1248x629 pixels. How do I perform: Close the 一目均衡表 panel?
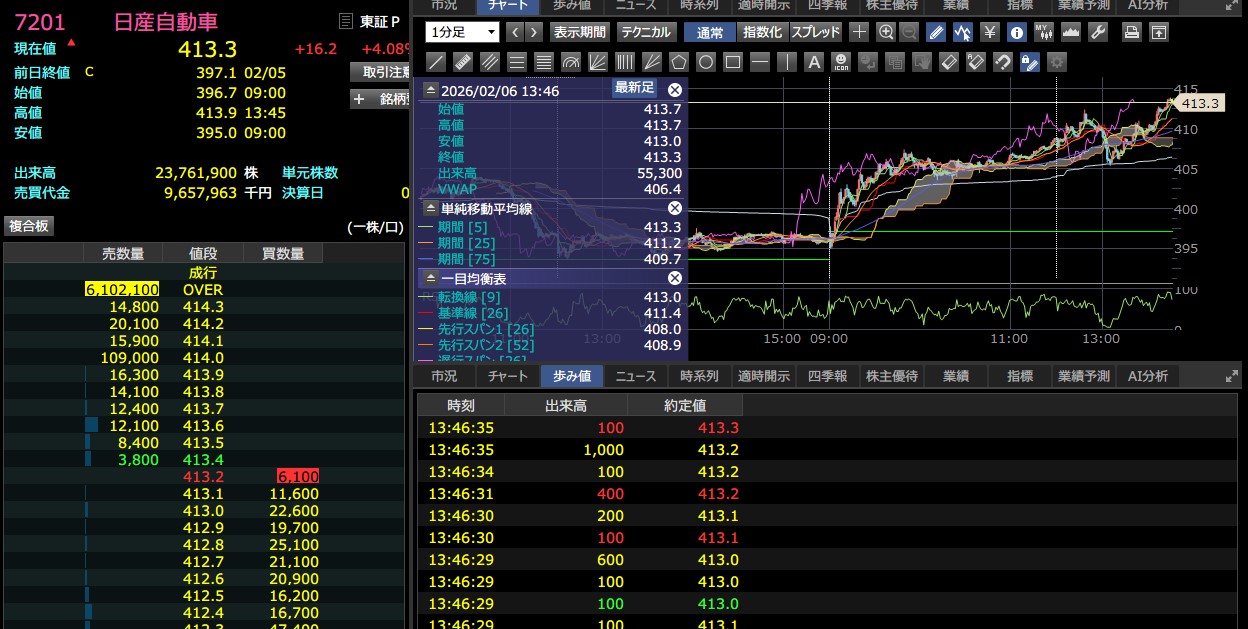[674, 278]
